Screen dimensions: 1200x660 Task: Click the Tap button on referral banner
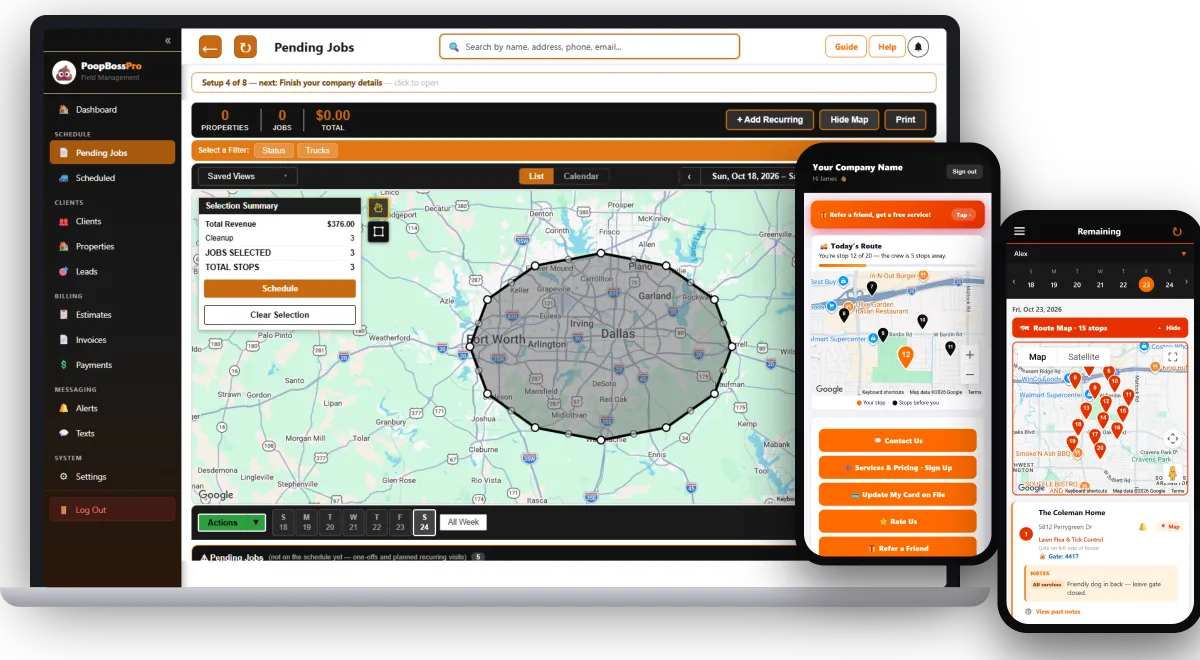(x=963, y=215)
